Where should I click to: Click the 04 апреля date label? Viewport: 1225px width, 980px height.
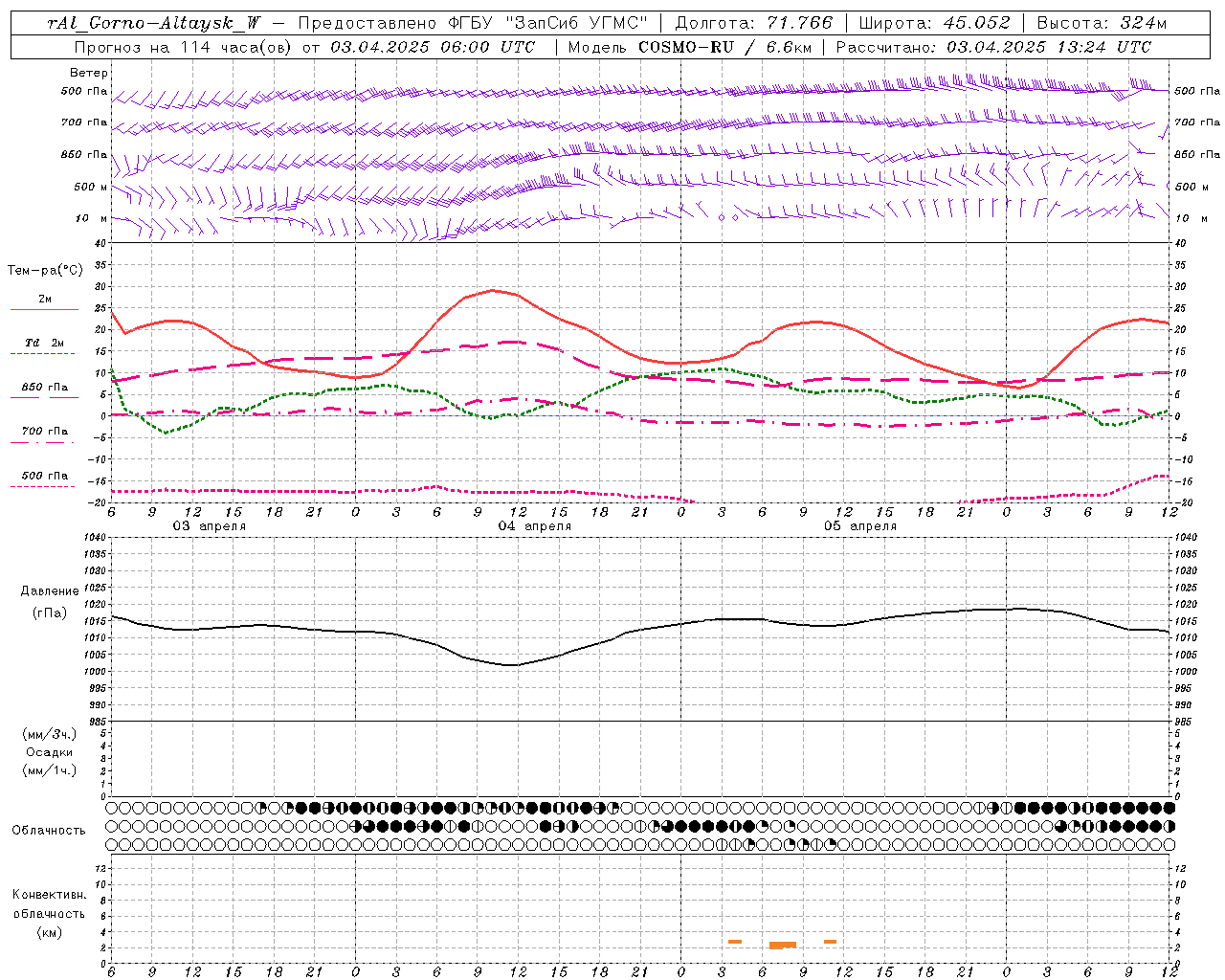534,526
